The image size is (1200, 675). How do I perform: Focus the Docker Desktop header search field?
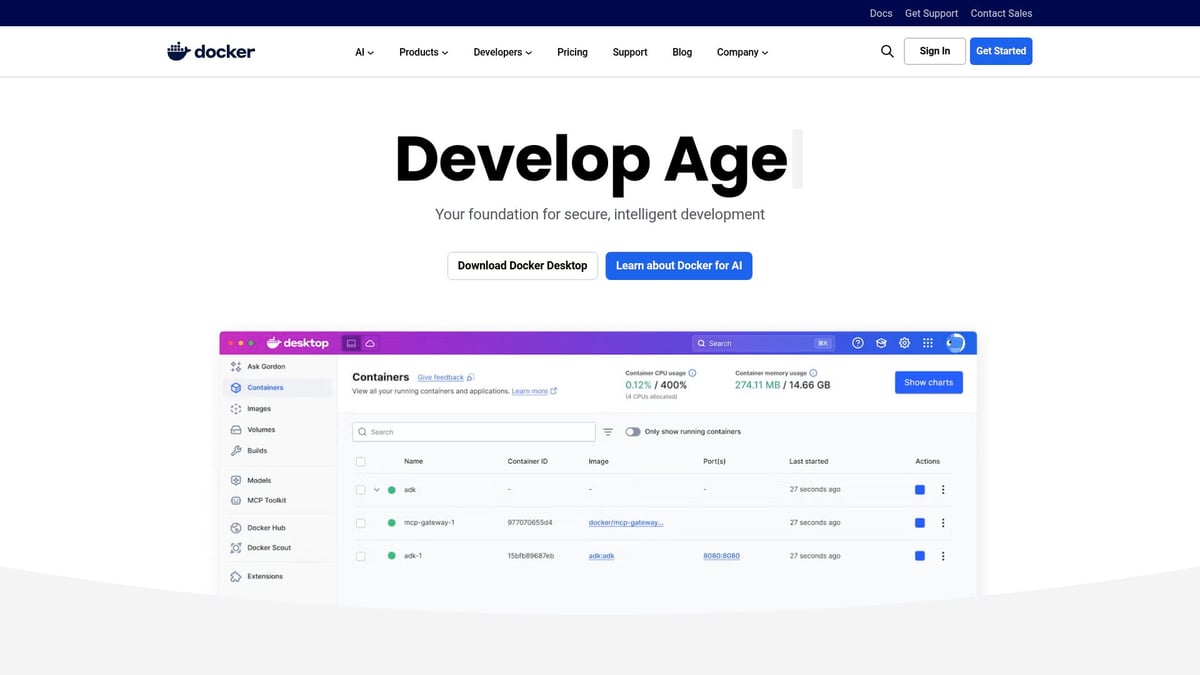coord(765,343)
